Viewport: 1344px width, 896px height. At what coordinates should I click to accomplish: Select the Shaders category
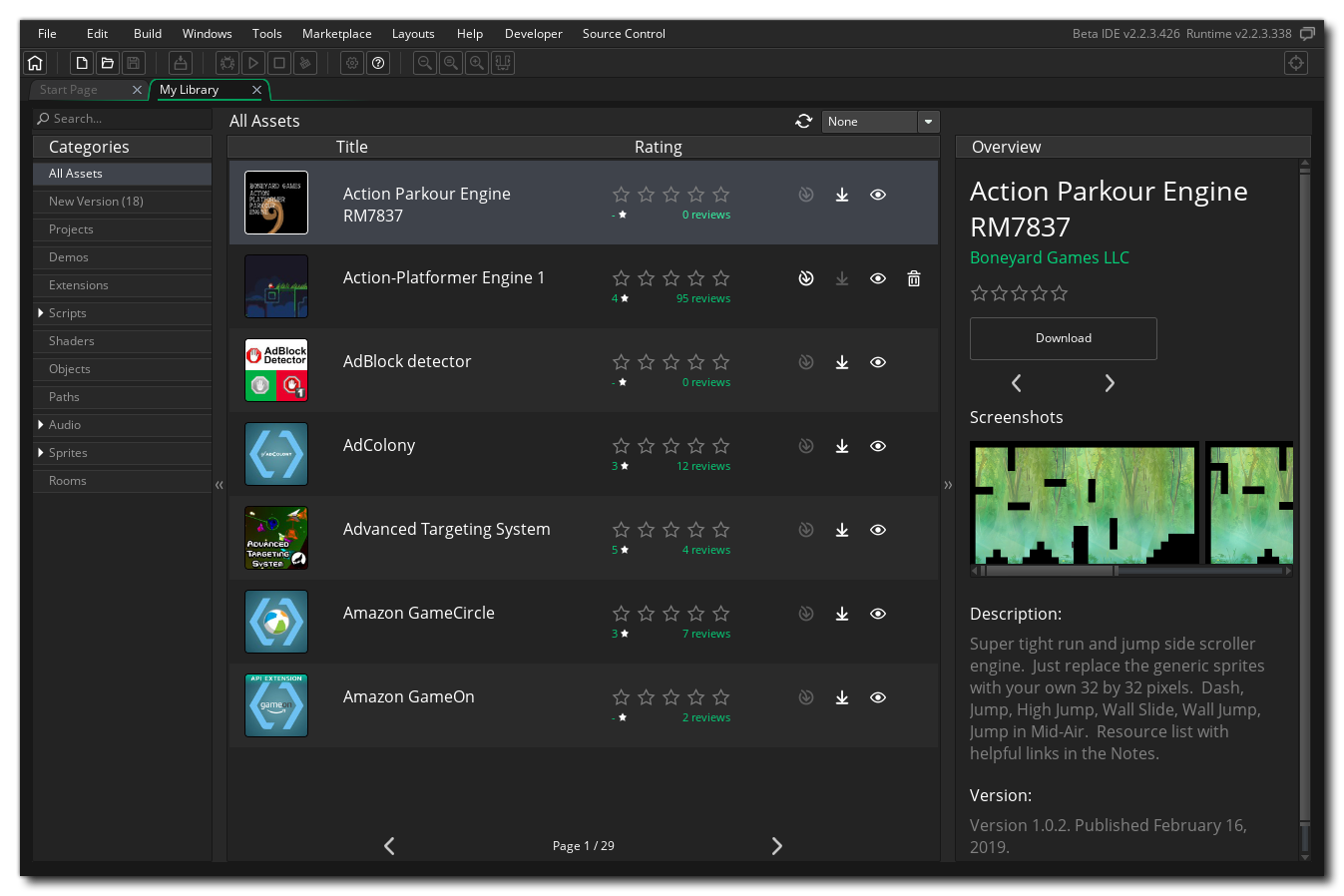pos(122,341)
